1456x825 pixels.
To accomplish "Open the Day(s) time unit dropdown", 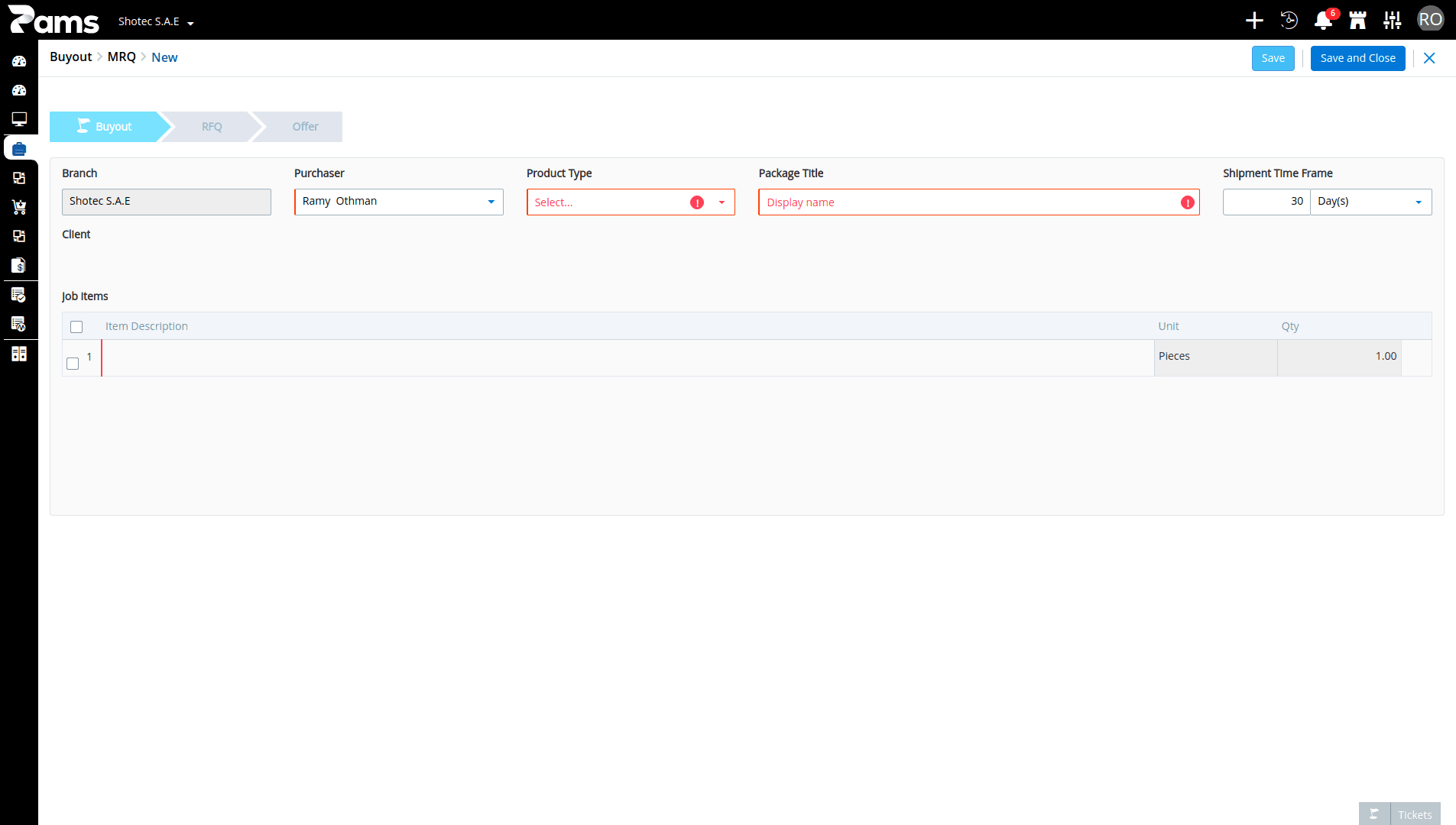I will coord(1370,202).
